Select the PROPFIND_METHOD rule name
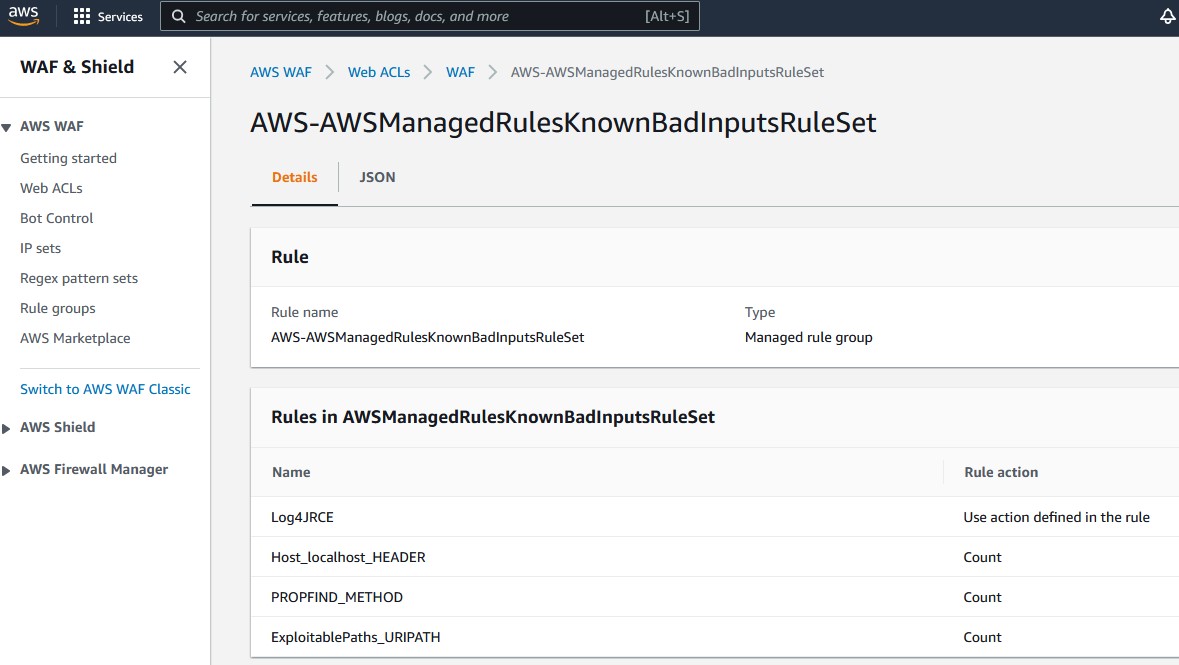 pyautogui.click(x=337, y=597)
